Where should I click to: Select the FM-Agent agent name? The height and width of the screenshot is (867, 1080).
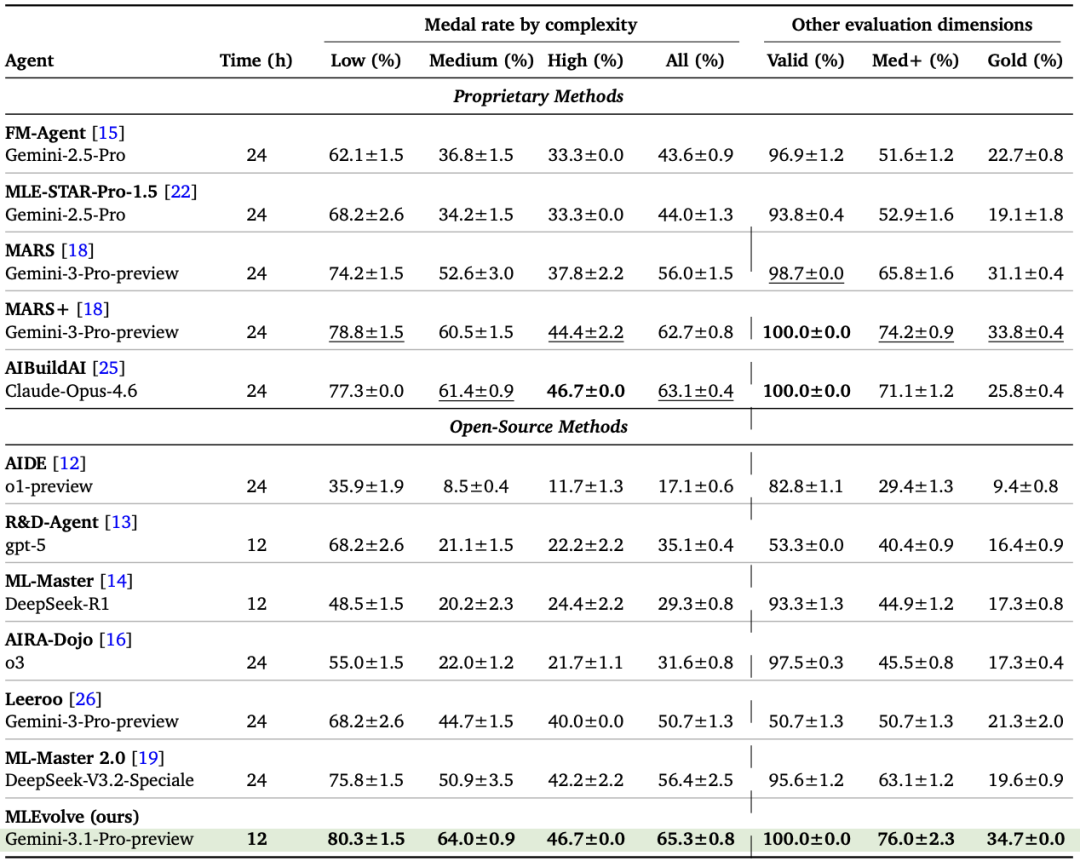pyautogui.click(x=45, y=132)
